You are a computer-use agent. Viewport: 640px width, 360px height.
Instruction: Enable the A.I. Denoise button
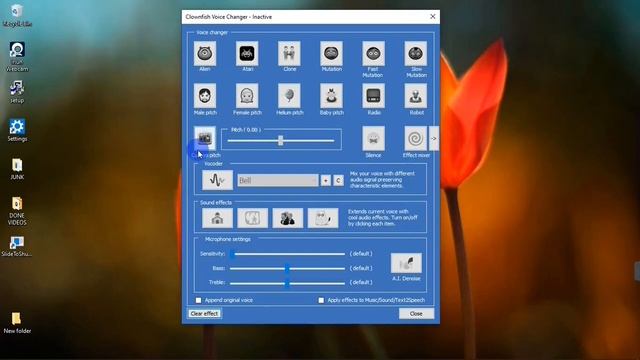[x=406, y=263]
